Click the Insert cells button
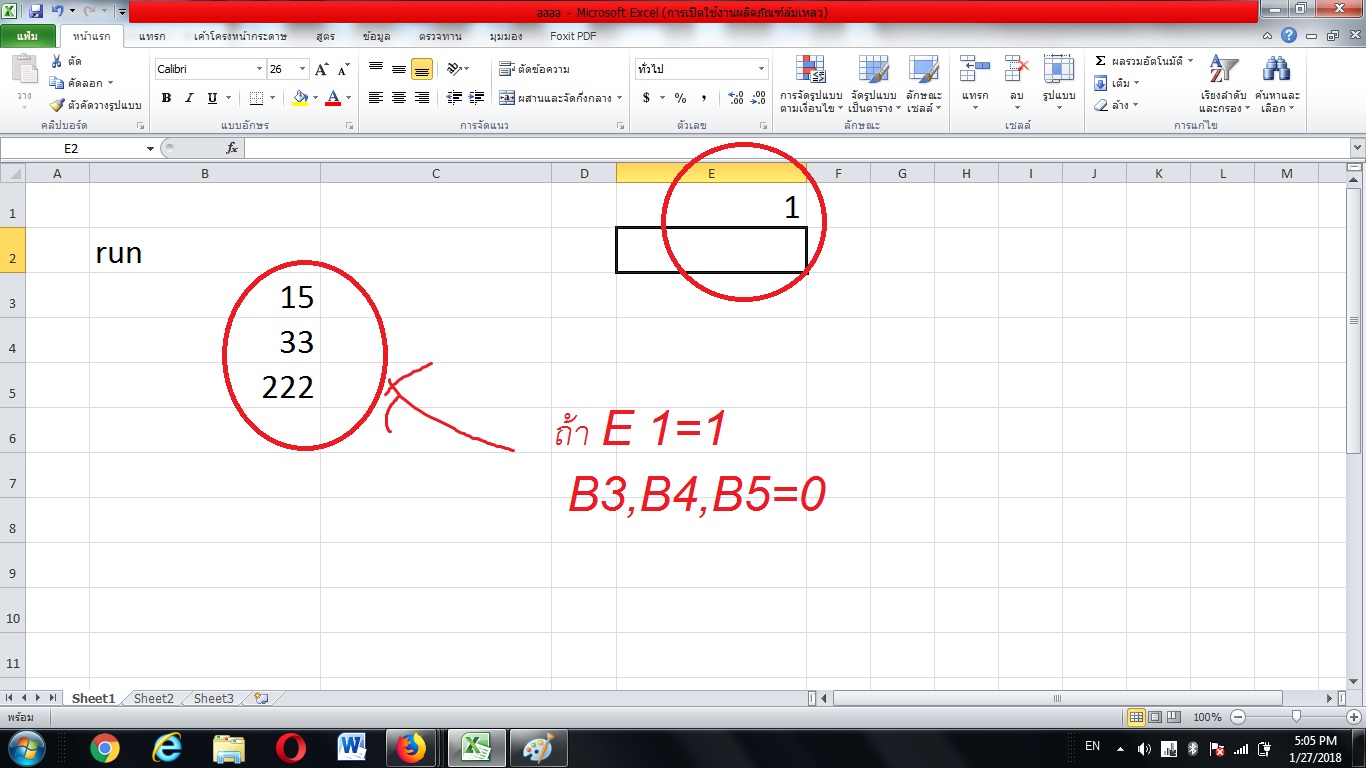The height and width of the screenshot is (768, 1366). [x=975, y=84]
